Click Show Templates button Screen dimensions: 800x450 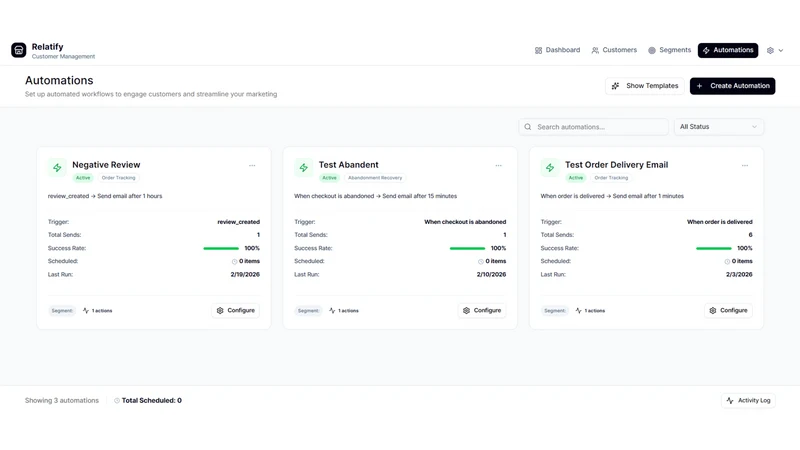pos(645,86)
